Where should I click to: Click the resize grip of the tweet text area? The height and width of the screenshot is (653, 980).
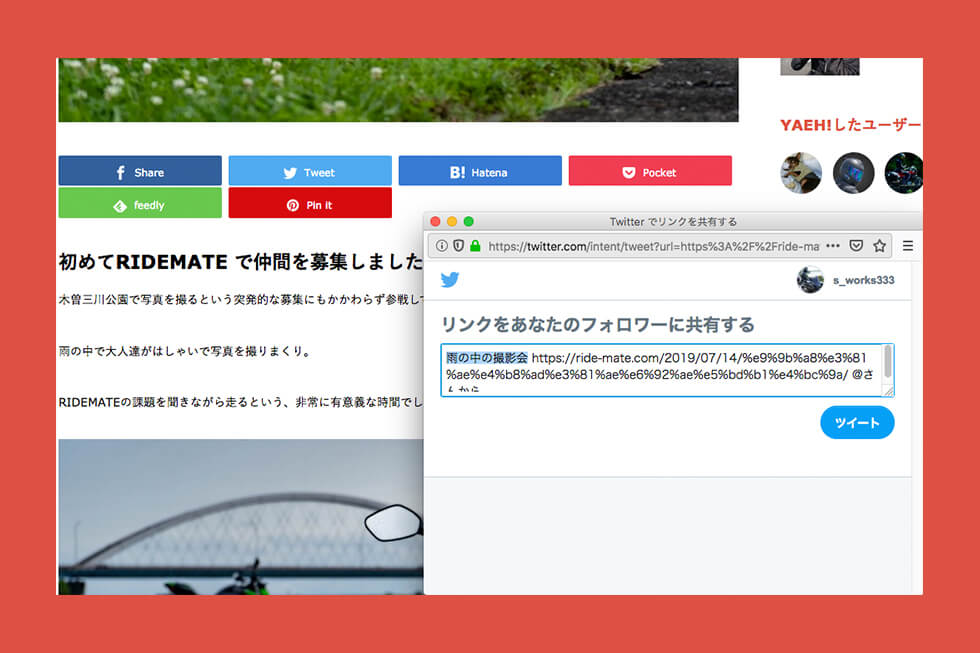coord(888,391)
